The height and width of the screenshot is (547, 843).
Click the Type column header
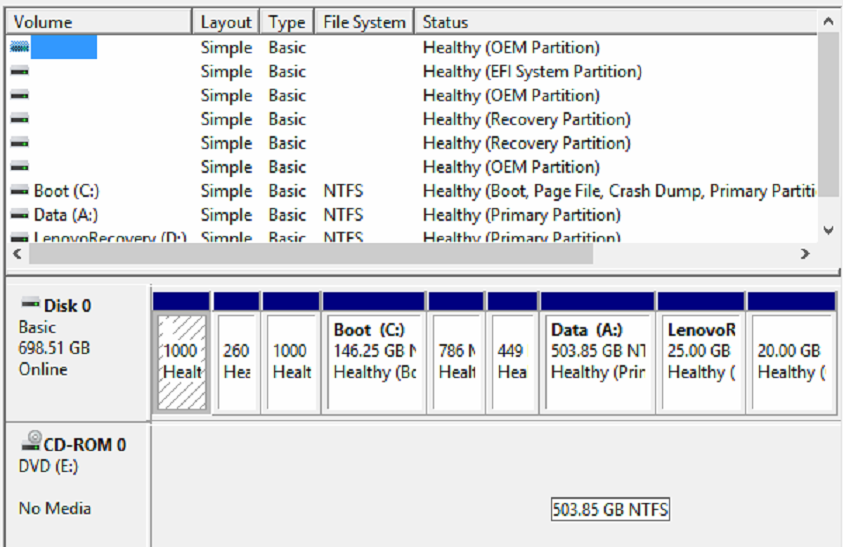click(x=287, y=21)
